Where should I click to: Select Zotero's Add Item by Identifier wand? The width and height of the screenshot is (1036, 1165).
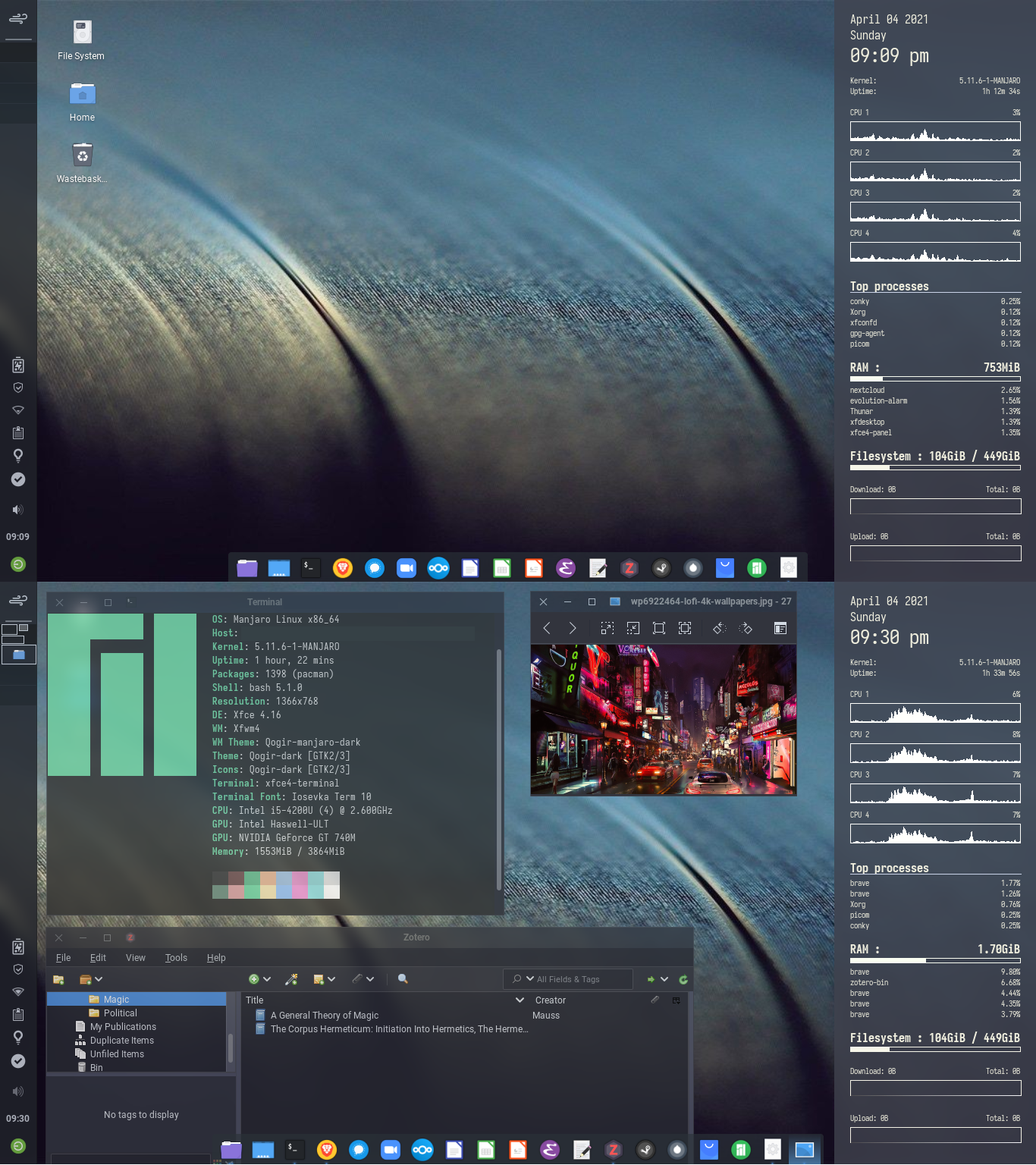coord(291,979)
